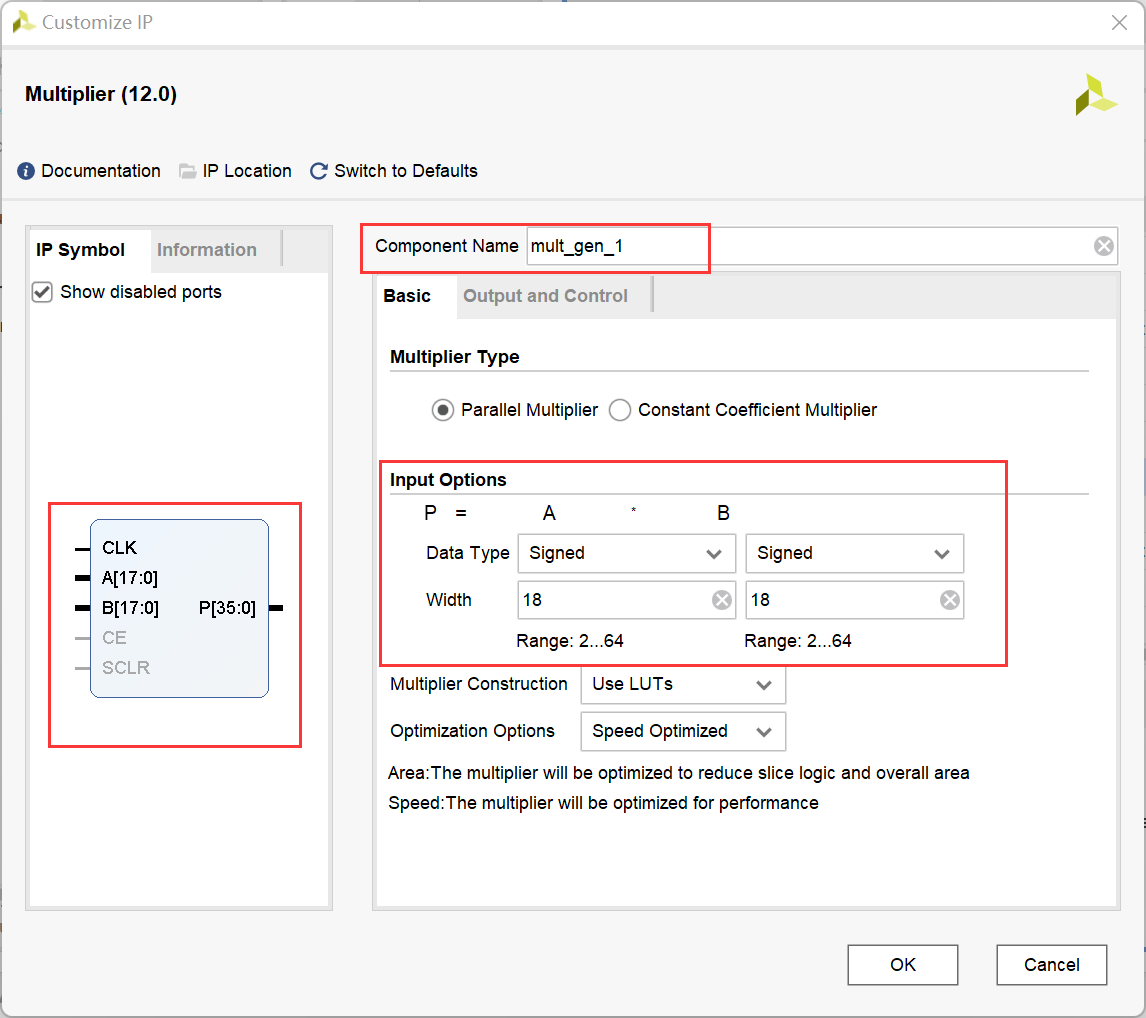Open the Documentation info icon

26,171
